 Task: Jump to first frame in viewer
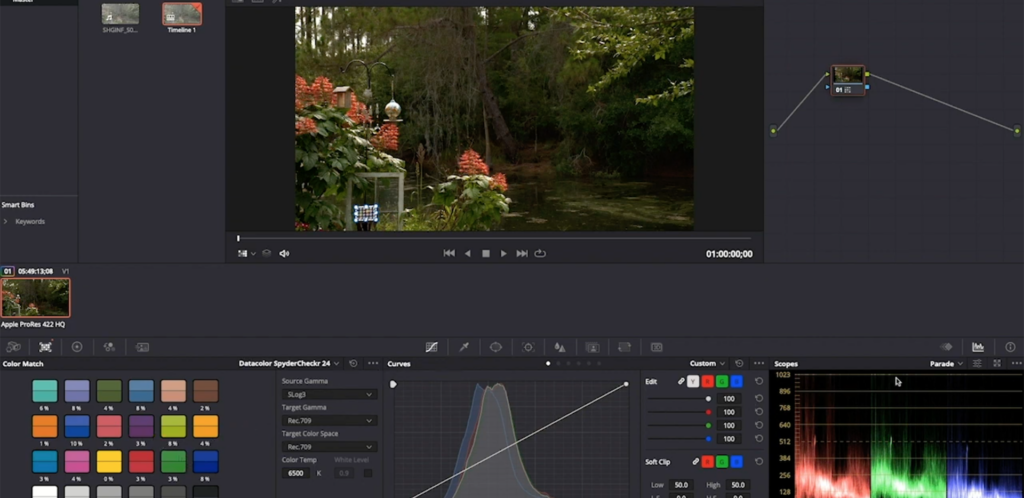449,253
